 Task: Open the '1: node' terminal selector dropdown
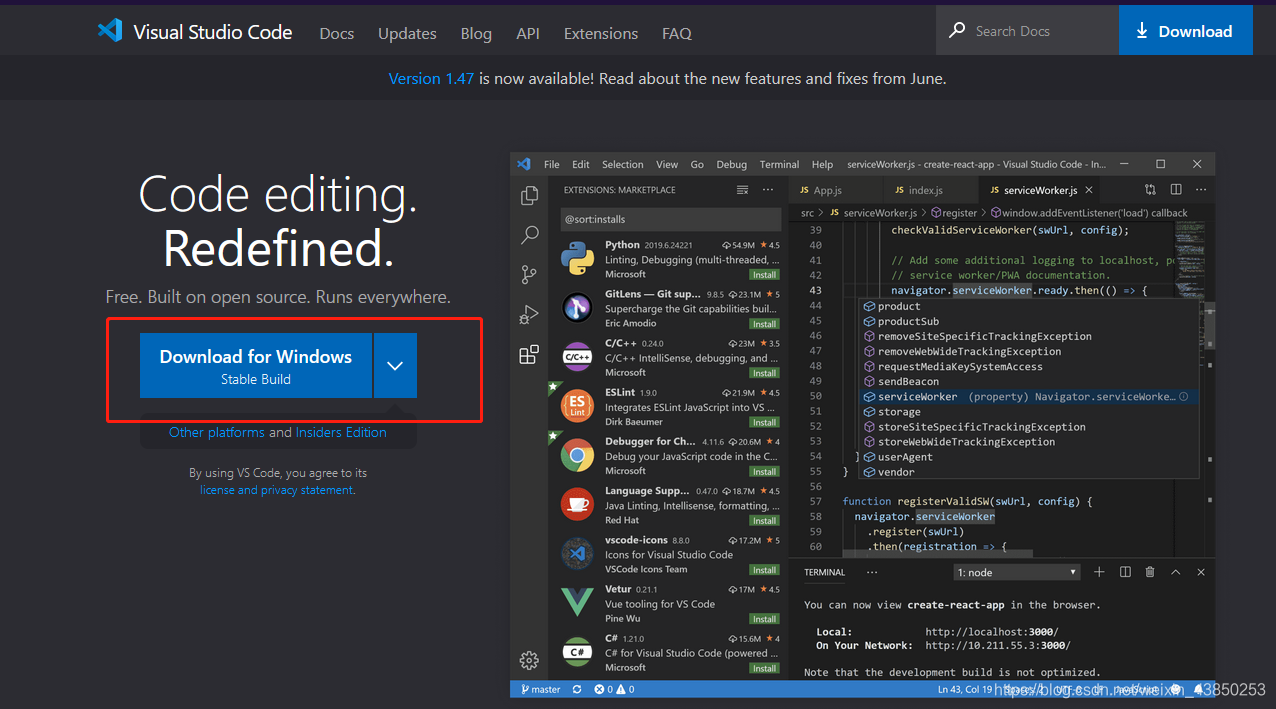click(1017, 572)
